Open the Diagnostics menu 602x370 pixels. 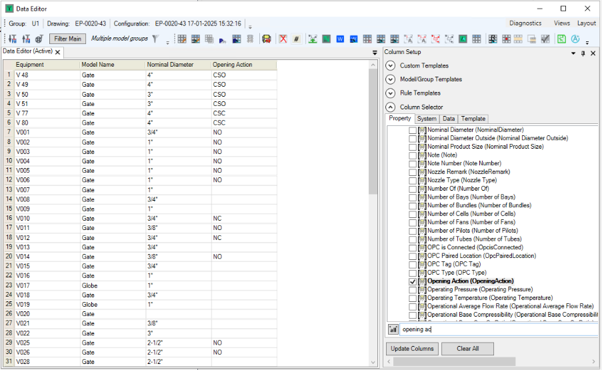click(x=525, y=23)
